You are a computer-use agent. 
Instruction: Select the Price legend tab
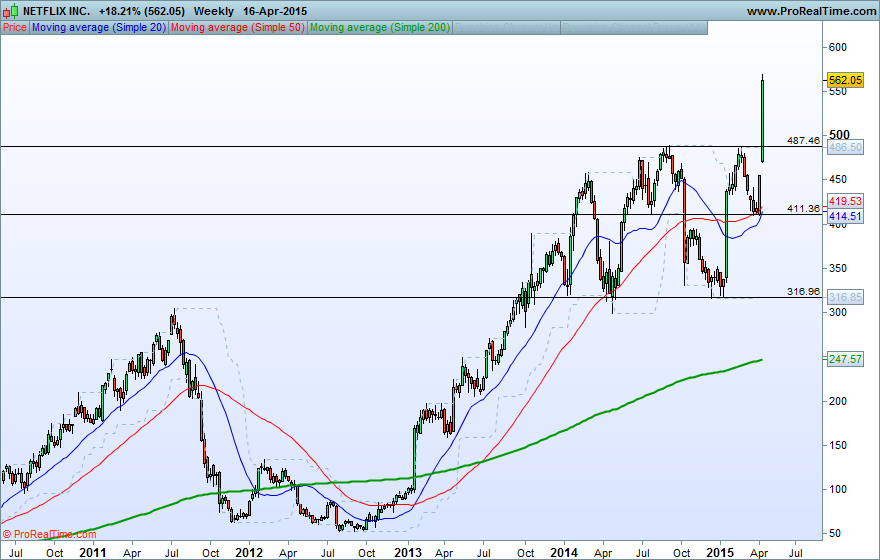15,27
